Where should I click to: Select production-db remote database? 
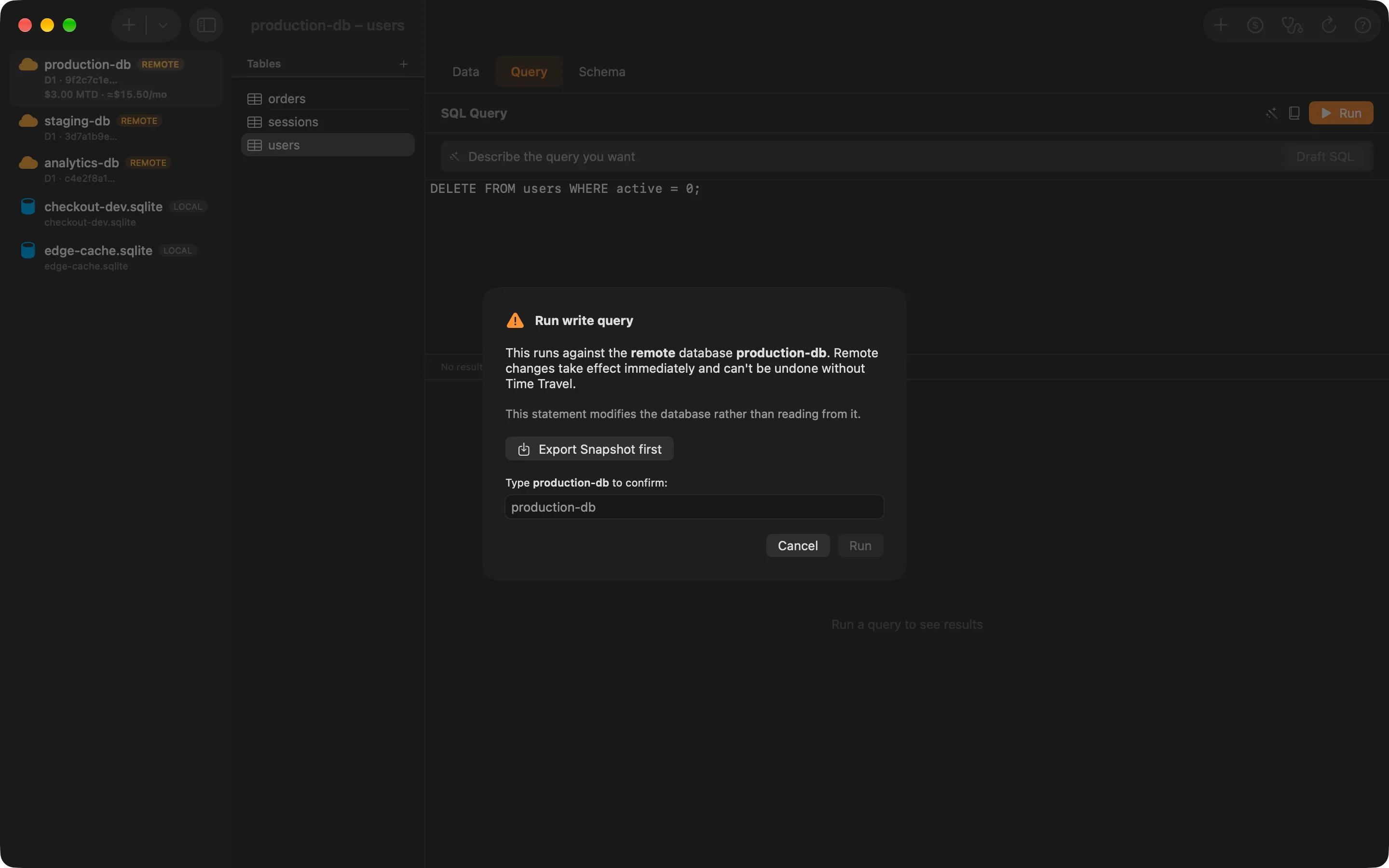click(x=116, y=79)
